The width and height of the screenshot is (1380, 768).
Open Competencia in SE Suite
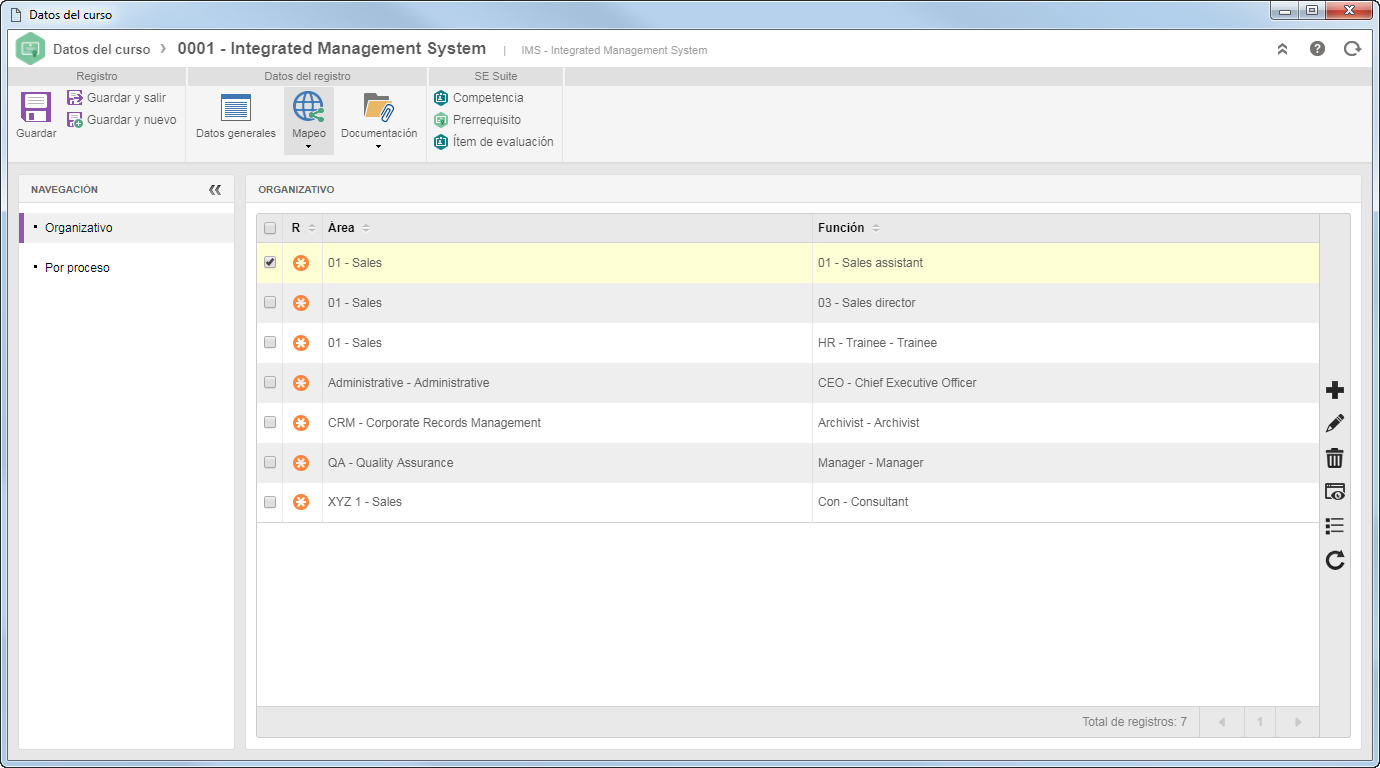478,98
